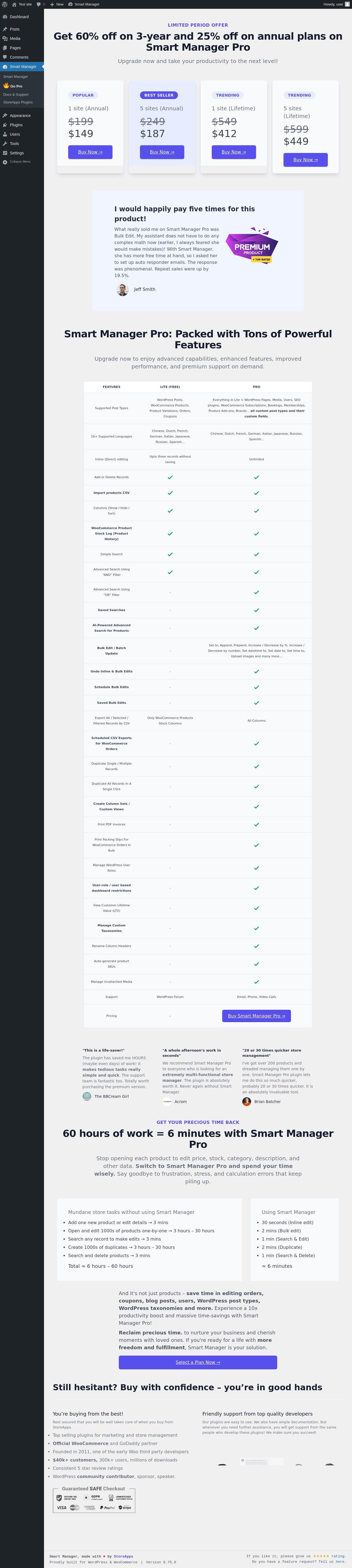Open the Media library icon
The width and height of the screenshot is (352, 1568).
5,38
